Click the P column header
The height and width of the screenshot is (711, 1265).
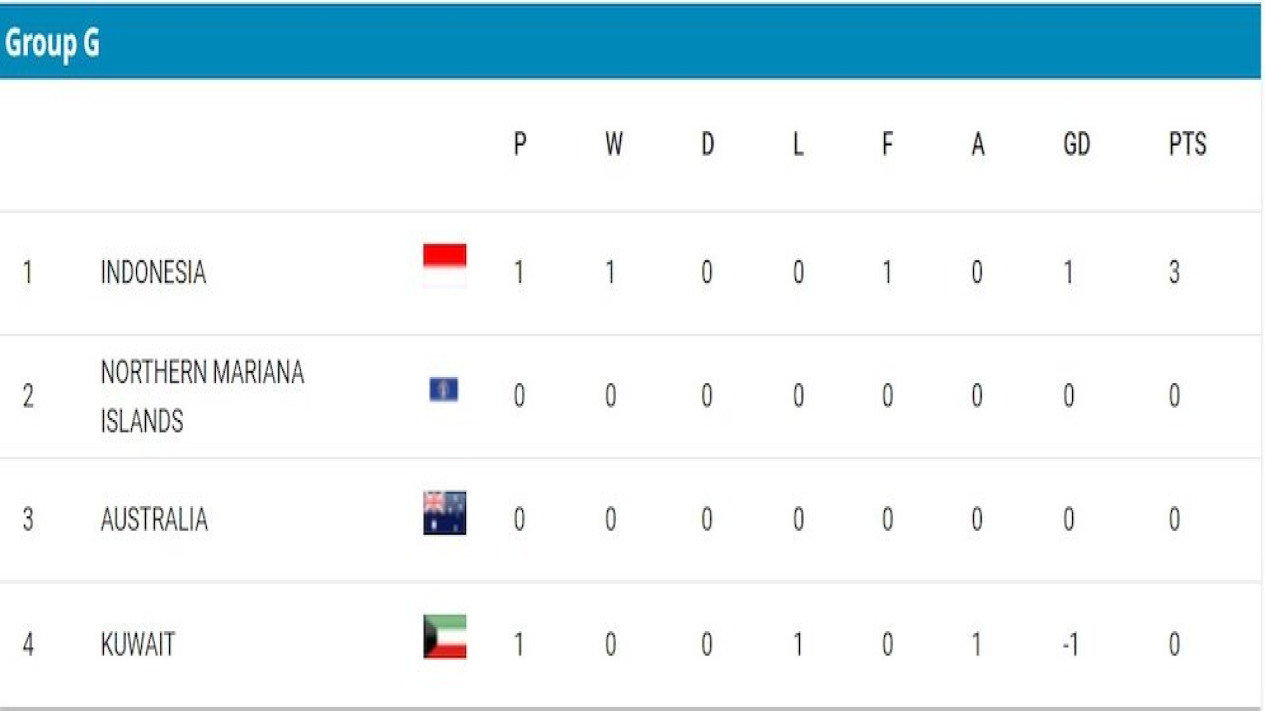tap(519, 145)
